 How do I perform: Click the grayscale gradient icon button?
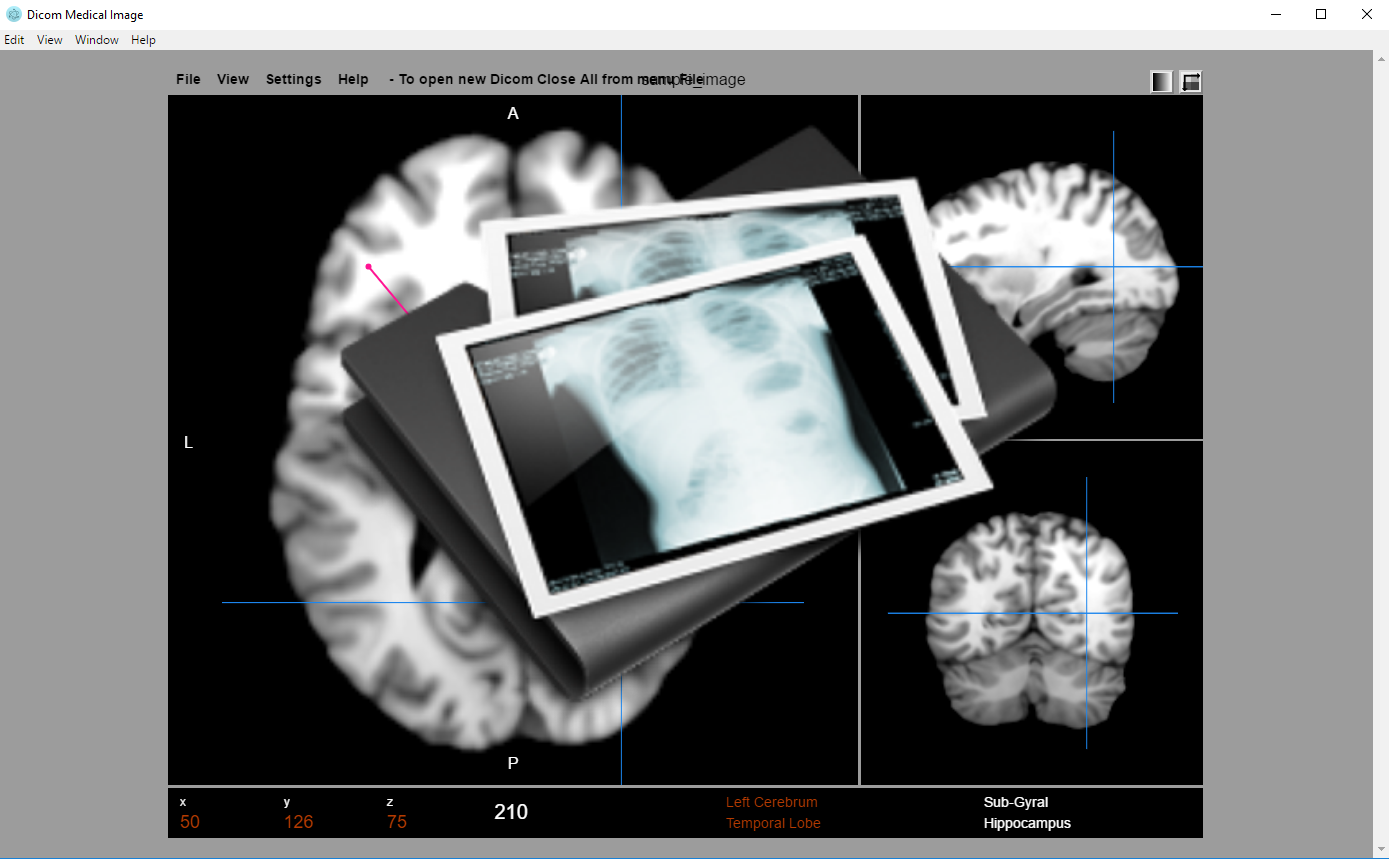[1162, 82]
